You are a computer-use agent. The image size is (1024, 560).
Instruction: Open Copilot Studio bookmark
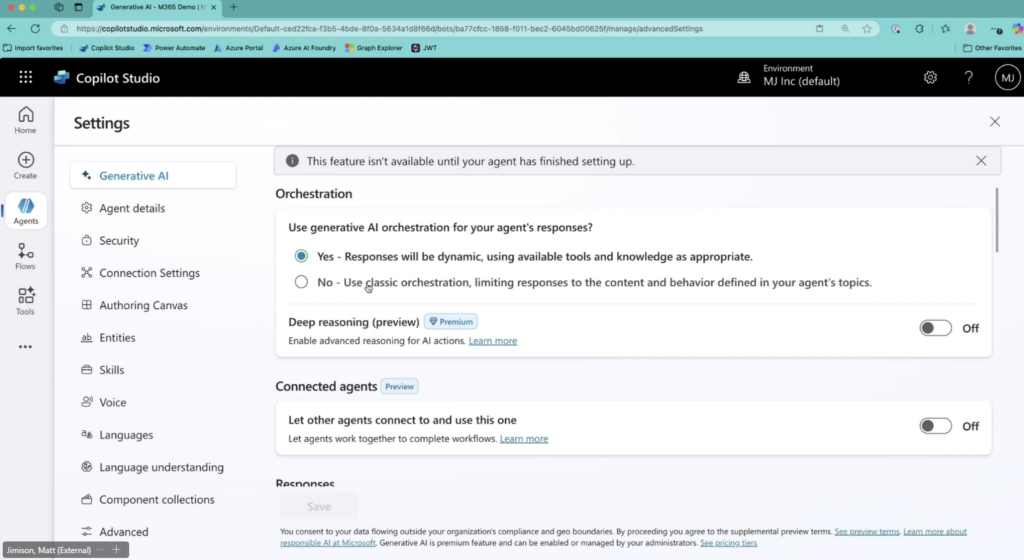click(x=106, y=48)
